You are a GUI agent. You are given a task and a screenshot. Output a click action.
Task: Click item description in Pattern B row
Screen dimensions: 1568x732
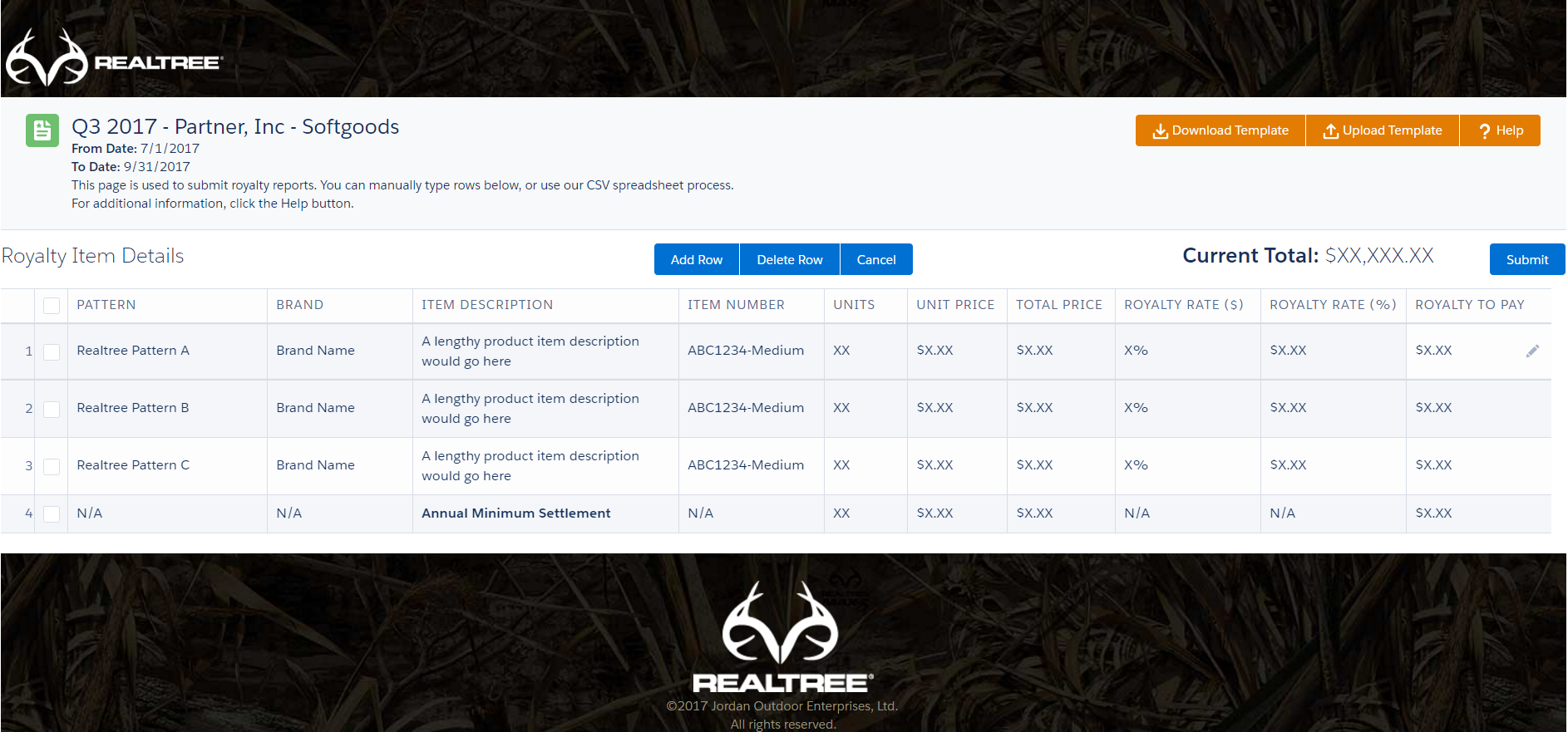530,409
